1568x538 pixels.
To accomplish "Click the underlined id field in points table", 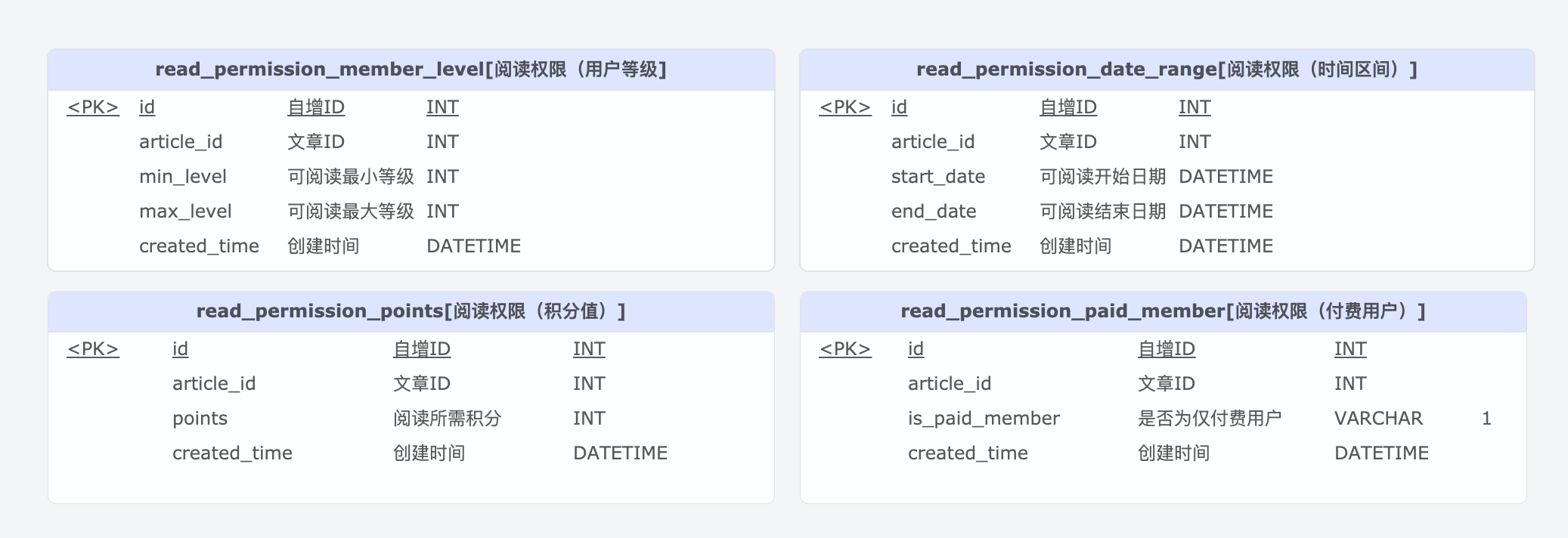I will pyautogui.click(x=180, y=349).
